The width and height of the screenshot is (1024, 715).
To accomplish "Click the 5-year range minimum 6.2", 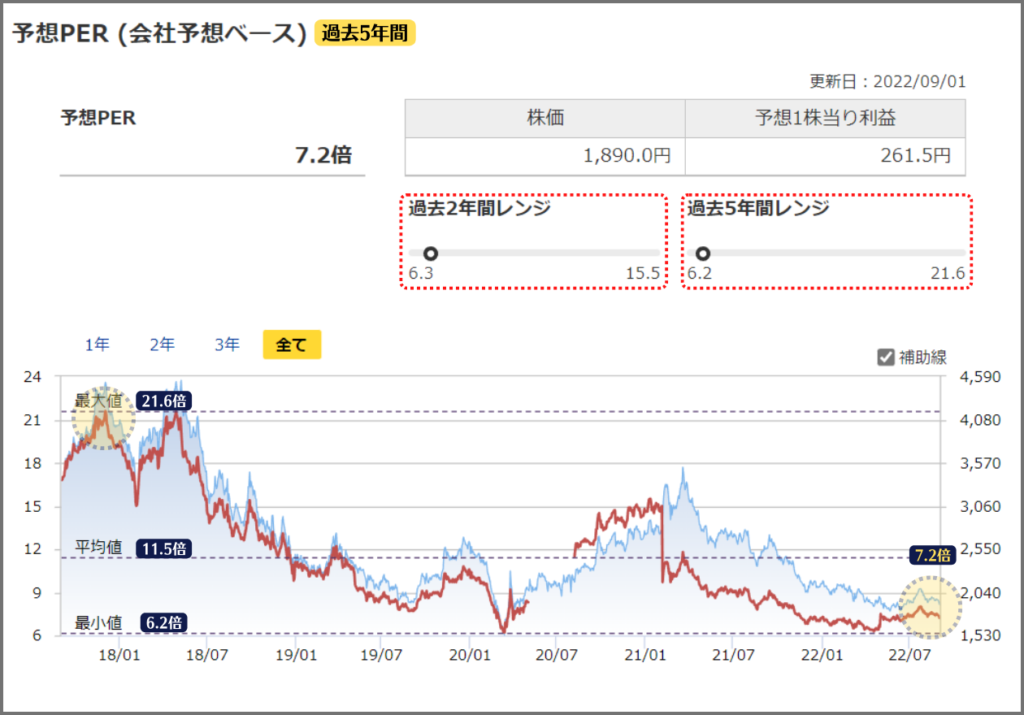I will pyautogui.click(x=699, y=273).
